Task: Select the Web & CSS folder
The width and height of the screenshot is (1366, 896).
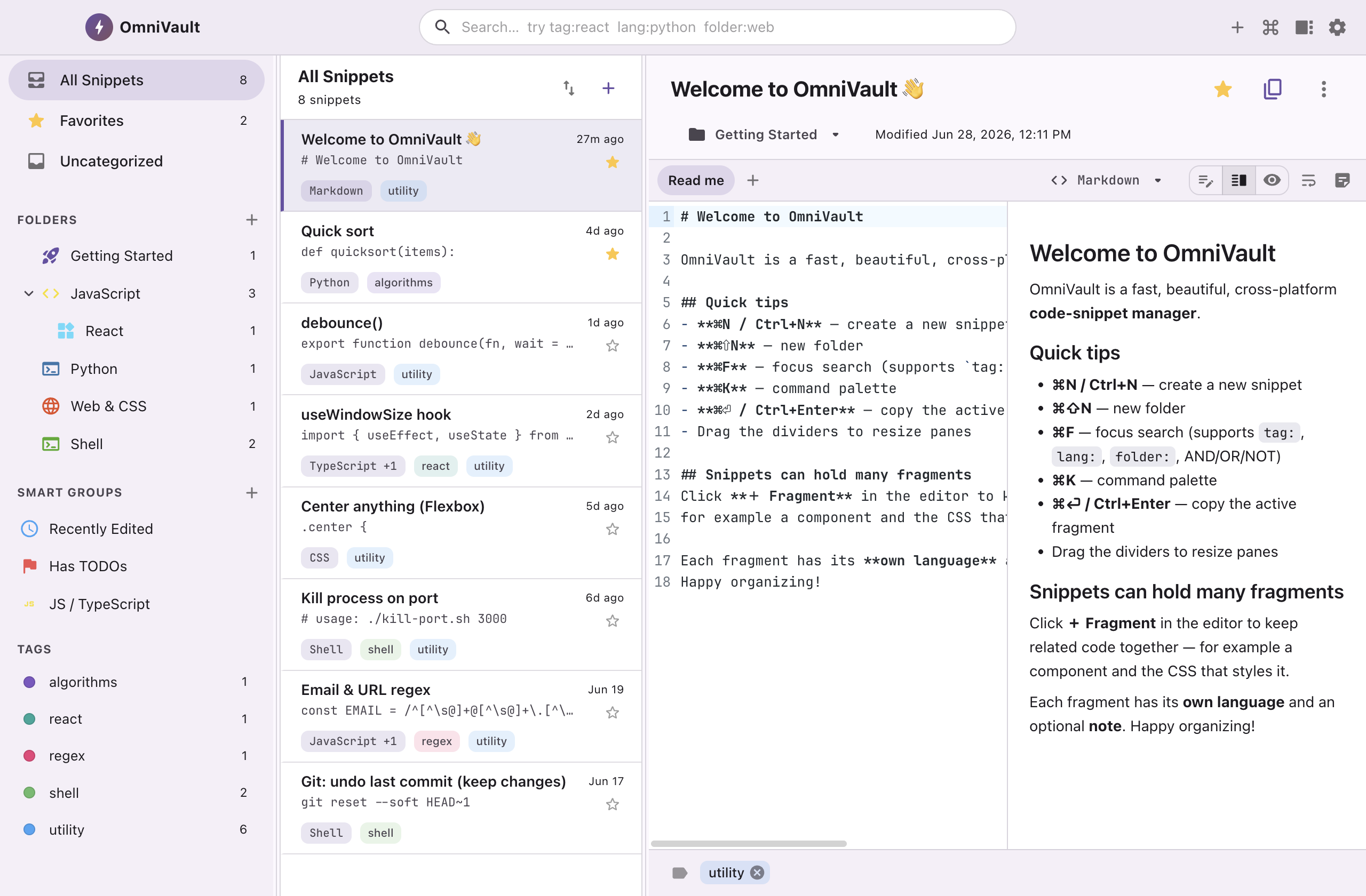Action: point(137,406)
